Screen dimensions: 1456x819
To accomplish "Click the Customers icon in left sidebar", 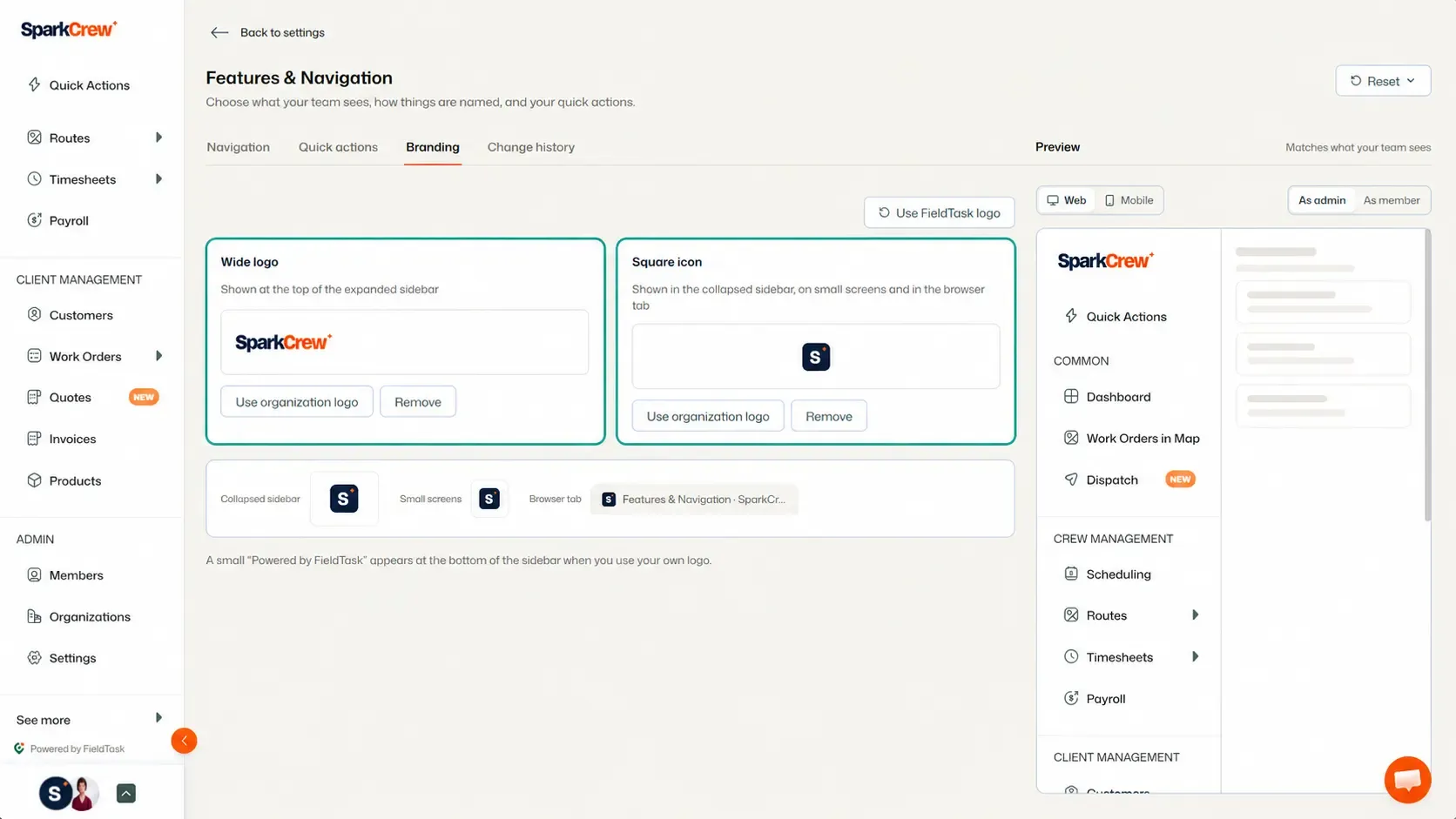I will click(x=34, y=315).
